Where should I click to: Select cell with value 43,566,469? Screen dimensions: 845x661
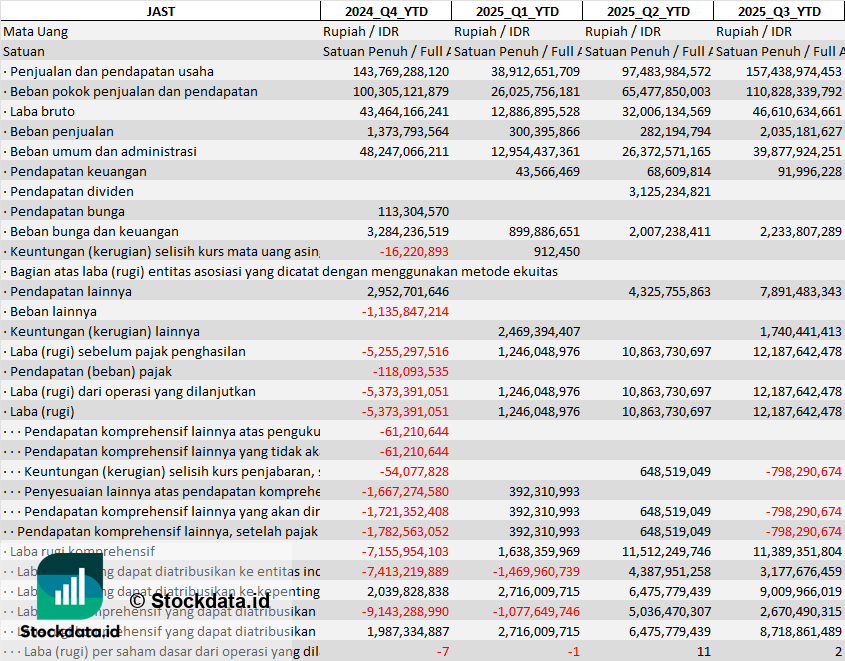click(548, 171)
